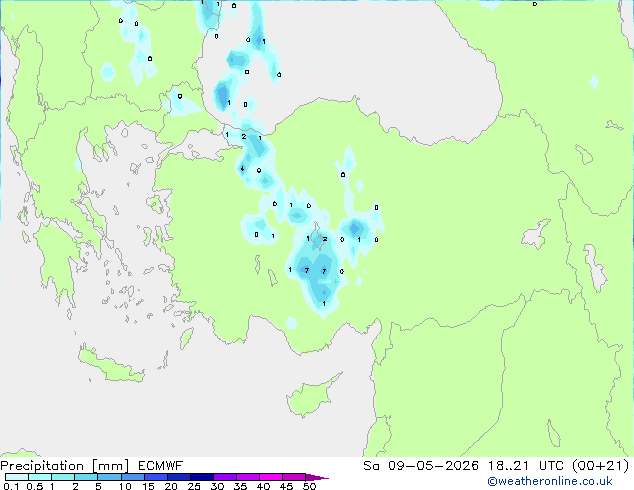Select the 5–10 mm legend swatch
634x490 pixels.
tap(109, 477)
